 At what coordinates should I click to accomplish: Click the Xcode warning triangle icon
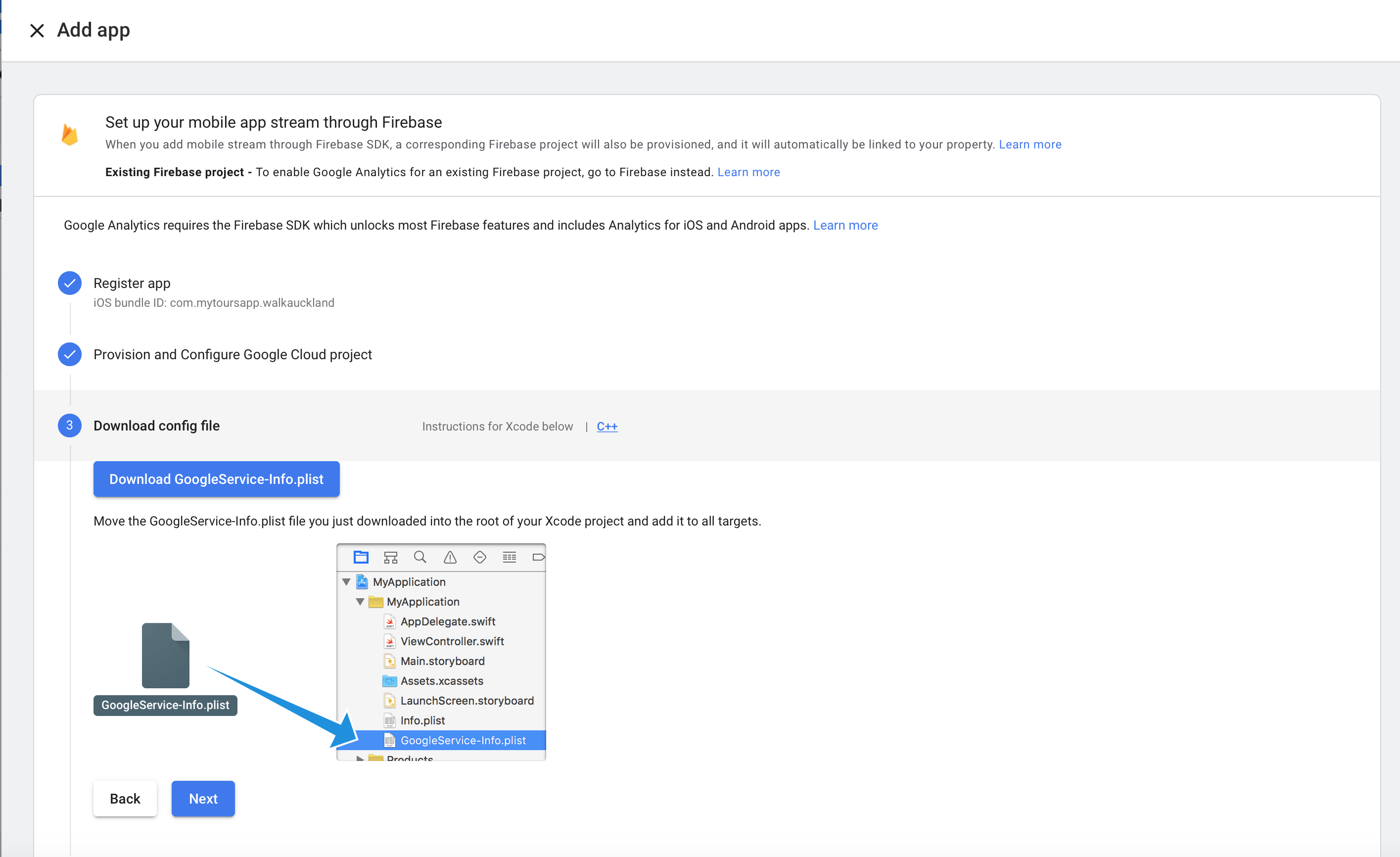(450, 557)
